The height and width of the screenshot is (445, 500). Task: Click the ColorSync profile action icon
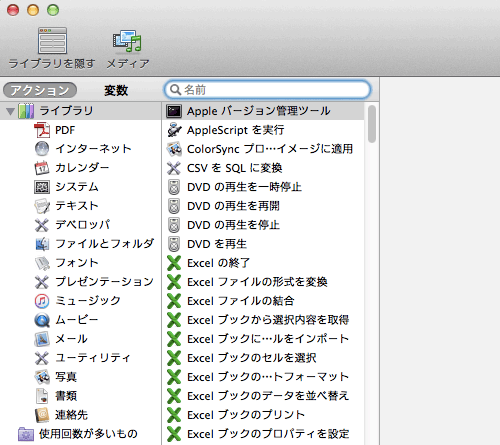click(x=174, y=149)
